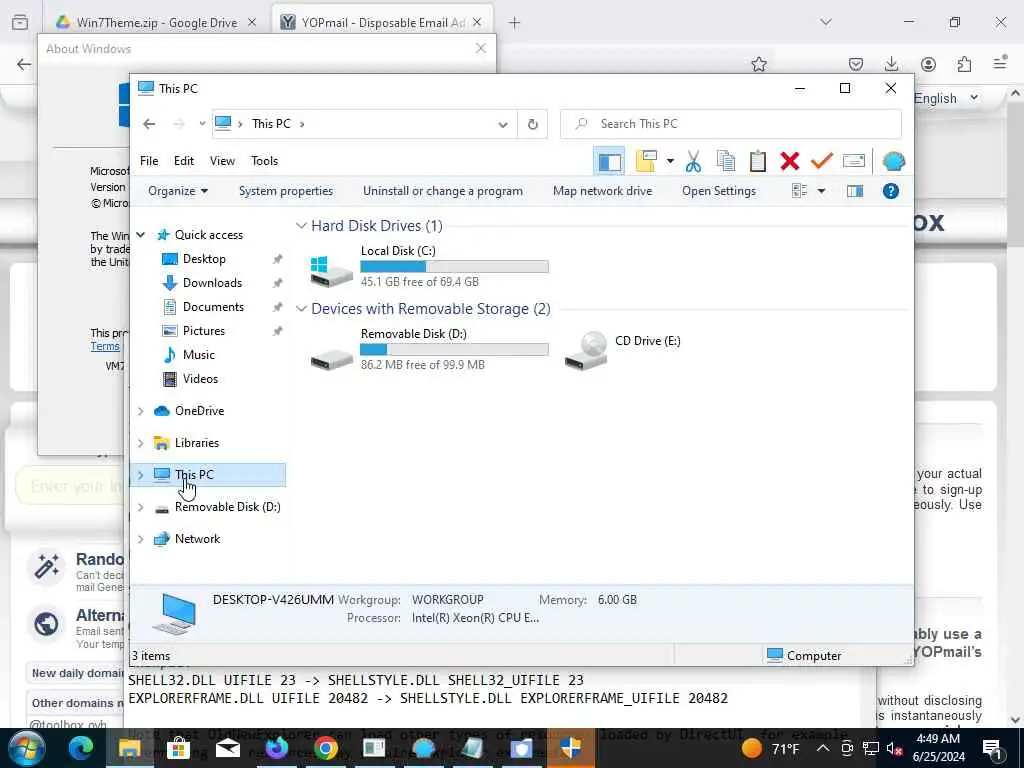Open the Mail app in taskbar
The image size is (1024, 768).
227,748
